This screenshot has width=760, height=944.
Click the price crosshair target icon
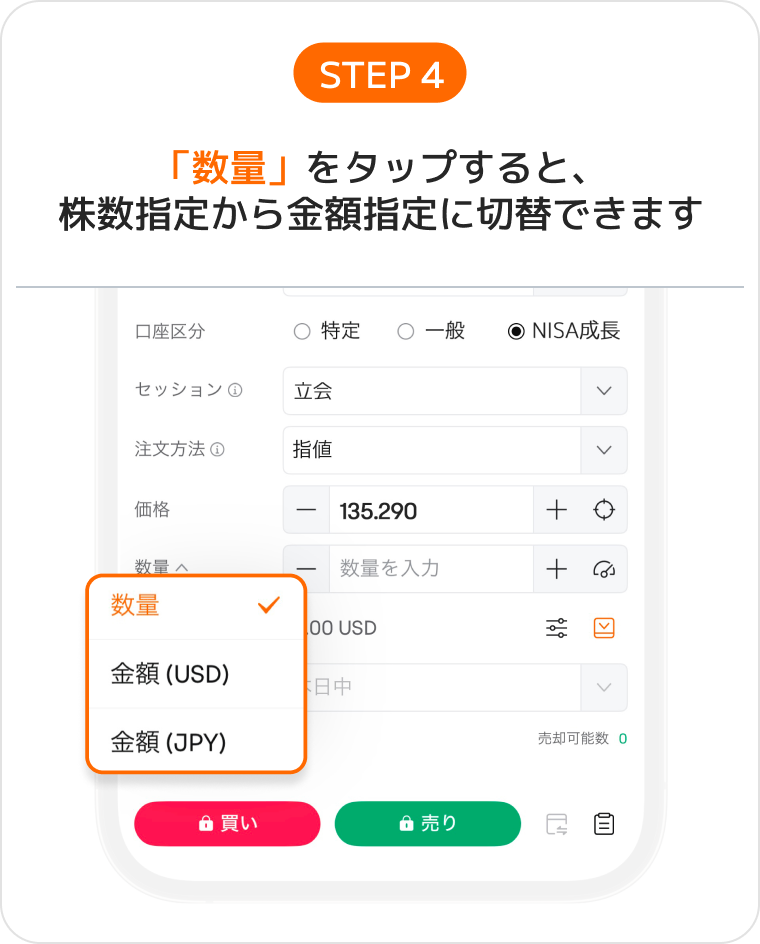(x=603, y=510)
